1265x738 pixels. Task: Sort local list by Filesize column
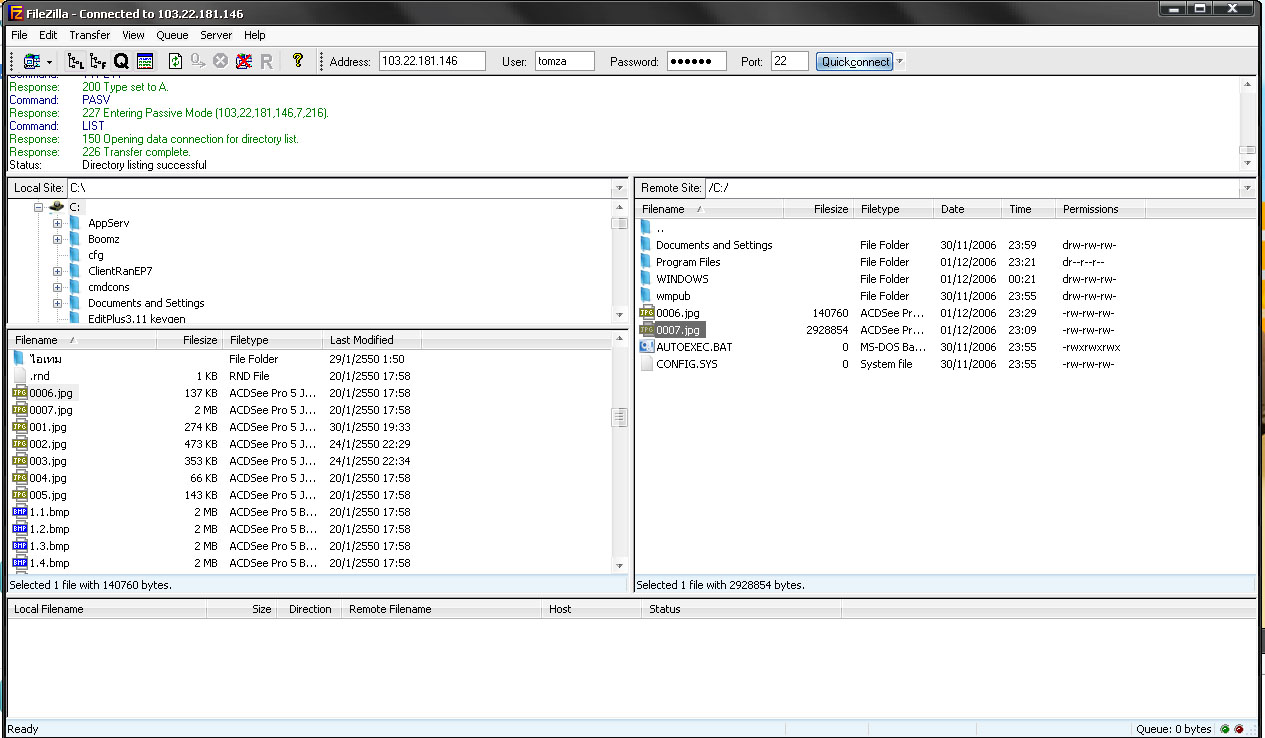tap(189, 340)
